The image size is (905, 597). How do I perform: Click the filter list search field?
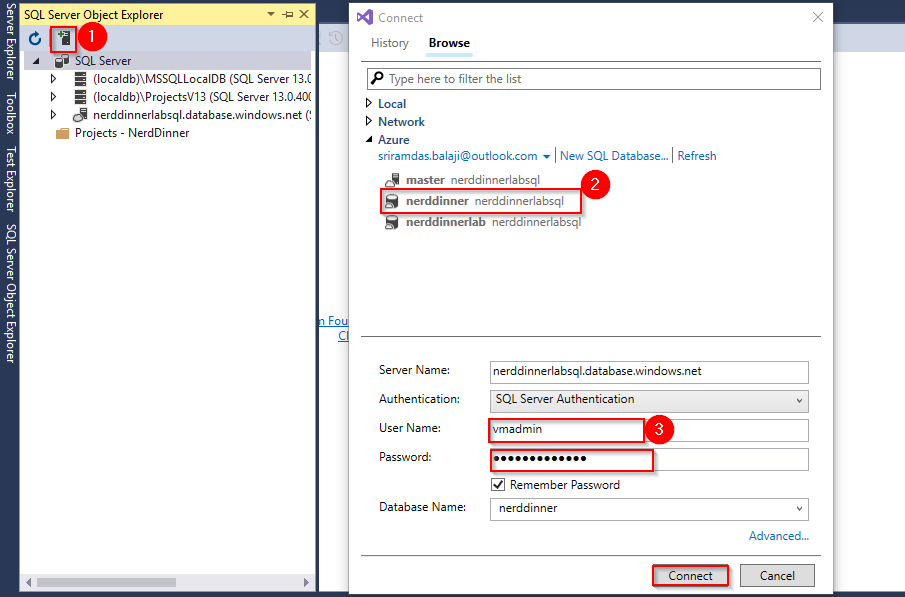pos(593,79)
